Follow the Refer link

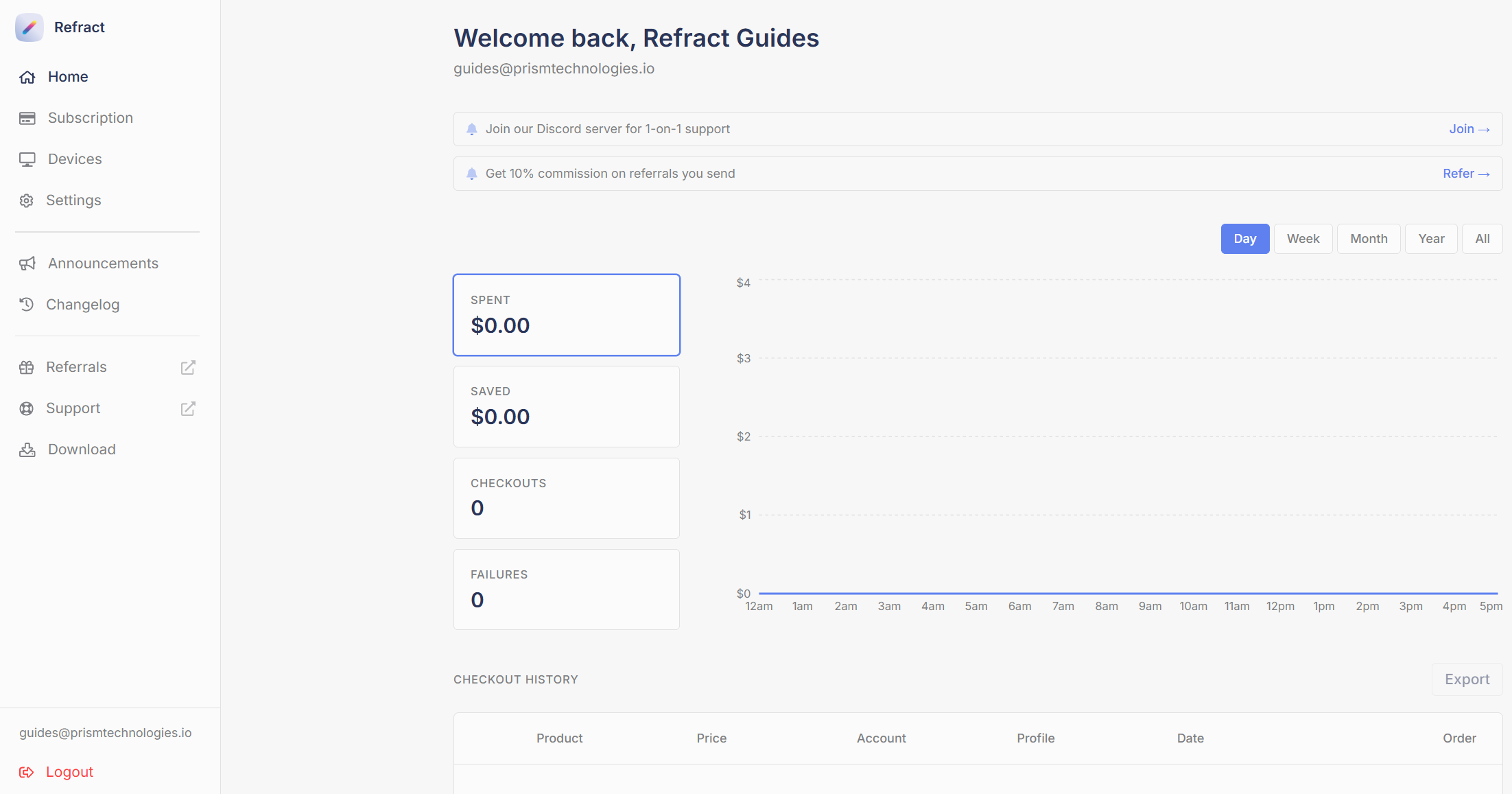(x=1466, y=174)
